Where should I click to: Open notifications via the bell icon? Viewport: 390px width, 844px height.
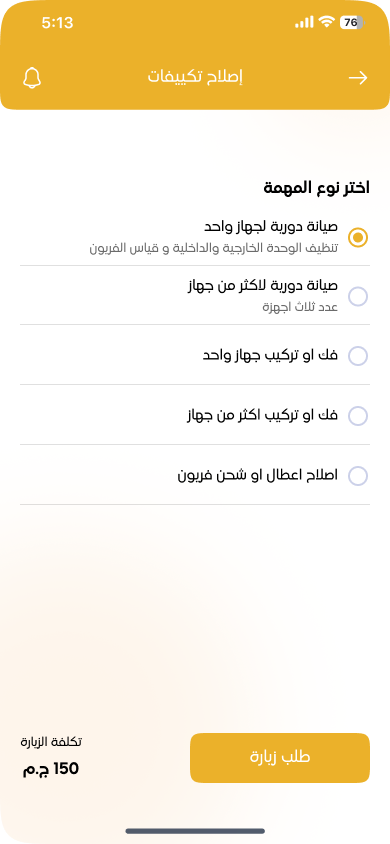pos(32,78)
